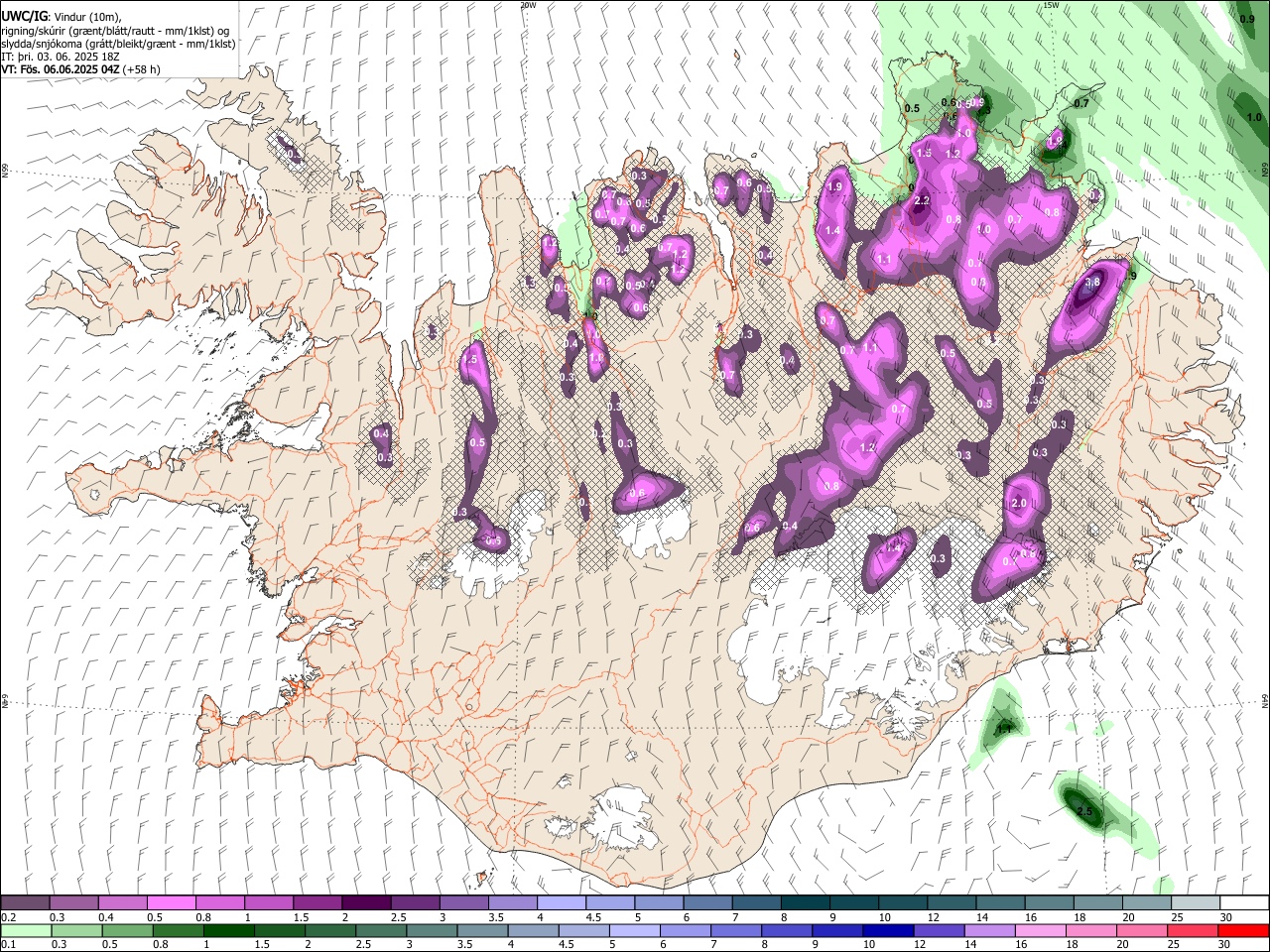Pick dark purple snow swatch between 2 and 2.5
1270x952 pixels.
point(365,903)
